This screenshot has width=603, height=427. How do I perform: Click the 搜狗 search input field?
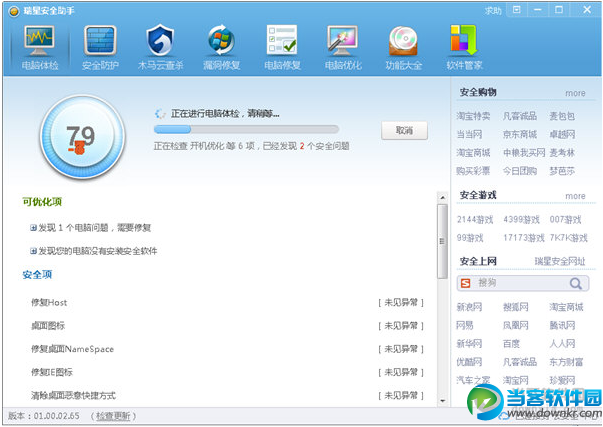point(523,284)
